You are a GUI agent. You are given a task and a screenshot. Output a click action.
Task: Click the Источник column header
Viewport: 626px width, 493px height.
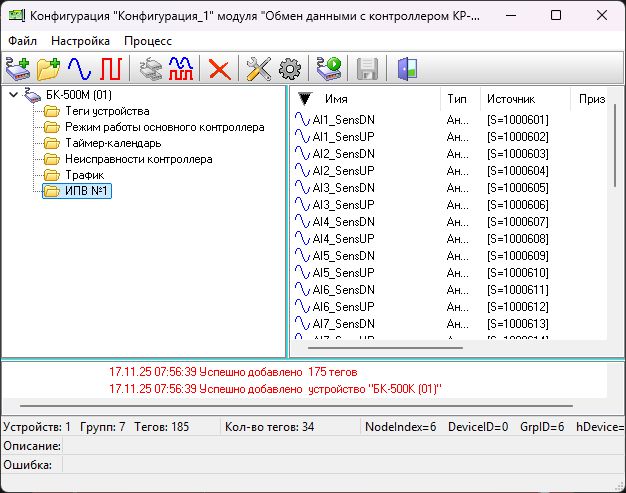tap(511, 99)
